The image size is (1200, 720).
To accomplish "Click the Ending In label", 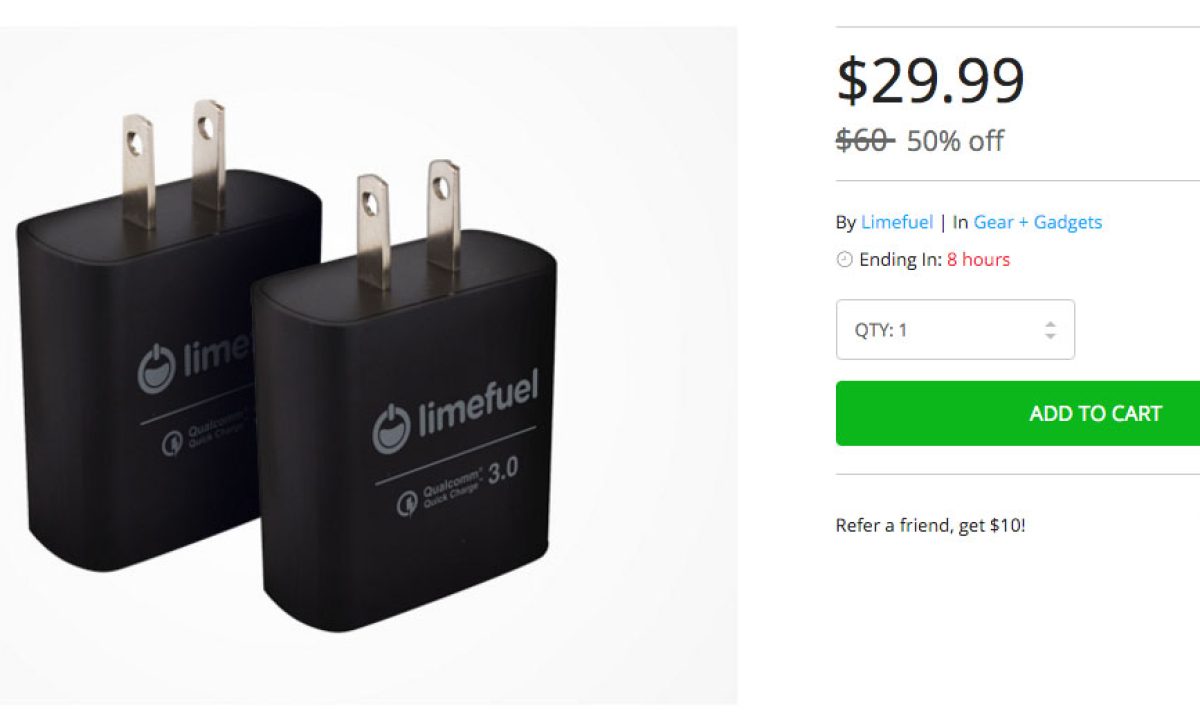I will click(x=900, y=260).
